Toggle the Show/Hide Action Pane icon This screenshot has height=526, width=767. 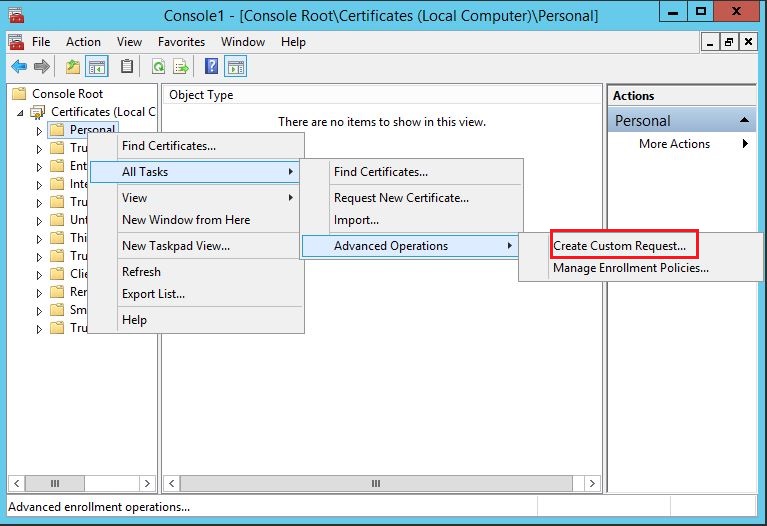pos(236,67)
